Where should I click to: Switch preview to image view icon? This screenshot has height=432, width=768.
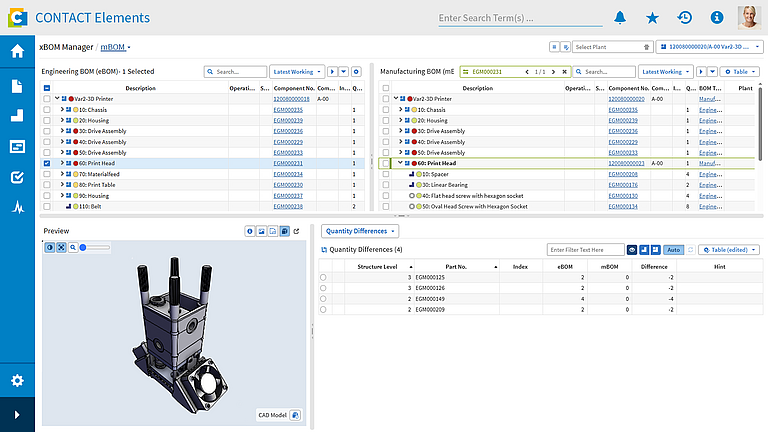(x=262, y=231)
